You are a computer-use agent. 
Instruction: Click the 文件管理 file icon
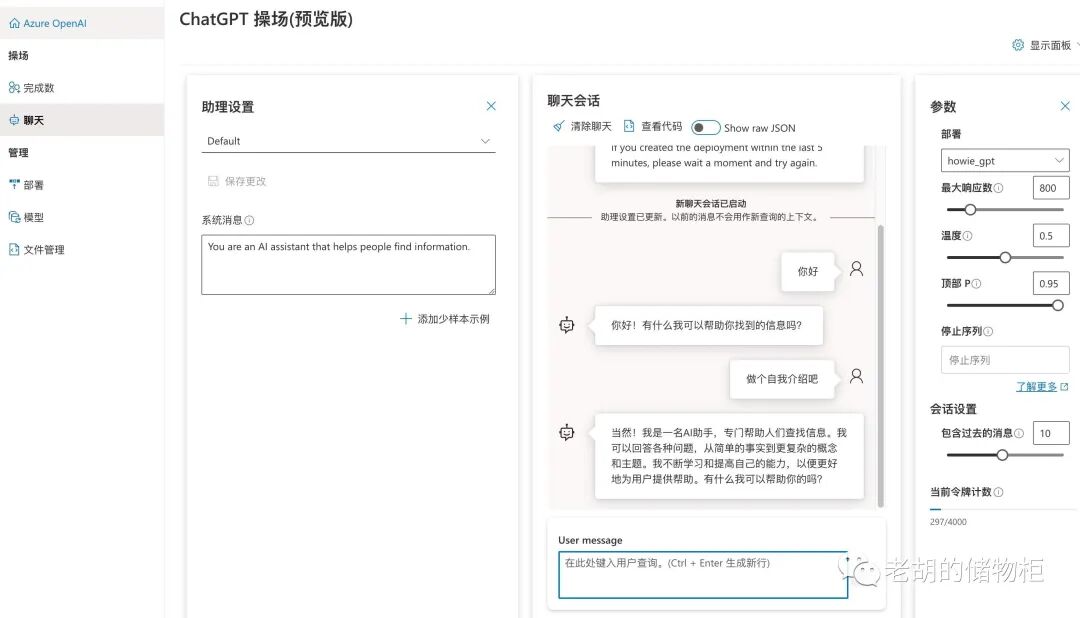click(x=14, y=249)
